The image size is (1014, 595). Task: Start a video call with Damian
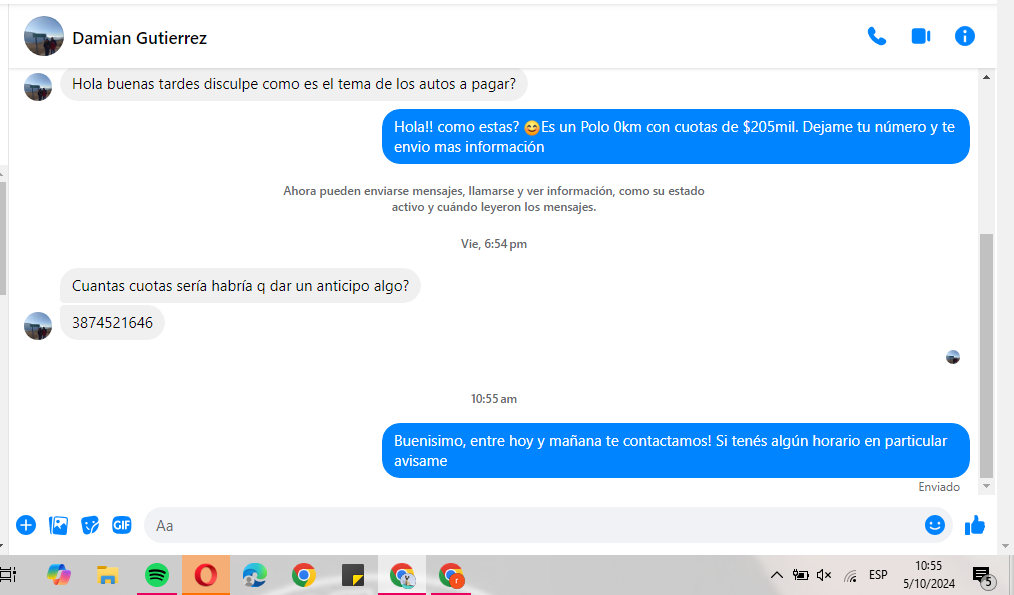click(x=921, y=36)
